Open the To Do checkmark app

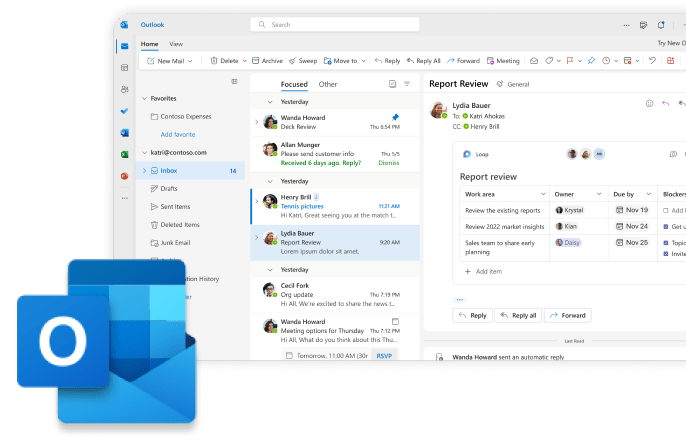125,111
